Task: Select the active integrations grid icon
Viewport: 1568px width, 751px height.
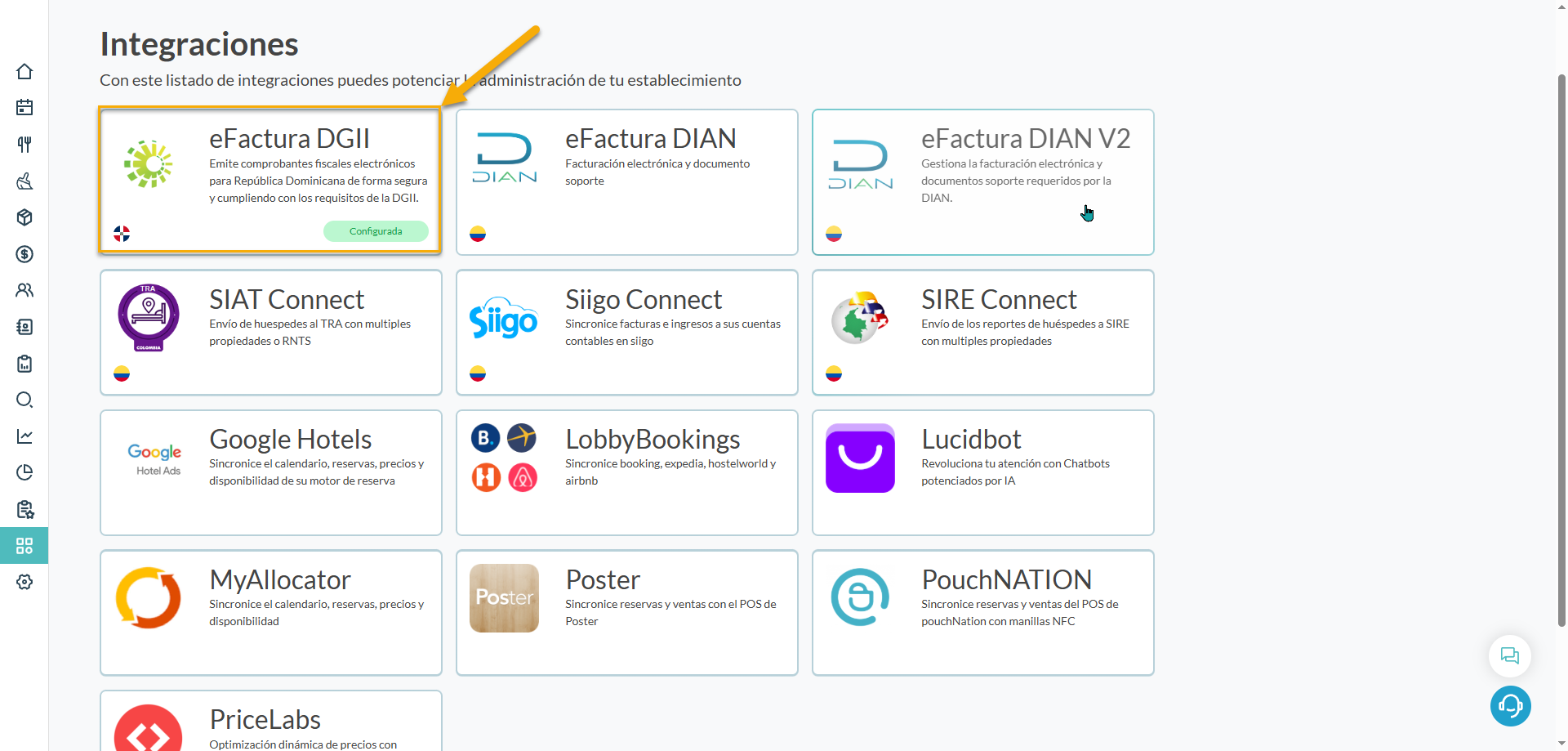Action: [24, 546]
